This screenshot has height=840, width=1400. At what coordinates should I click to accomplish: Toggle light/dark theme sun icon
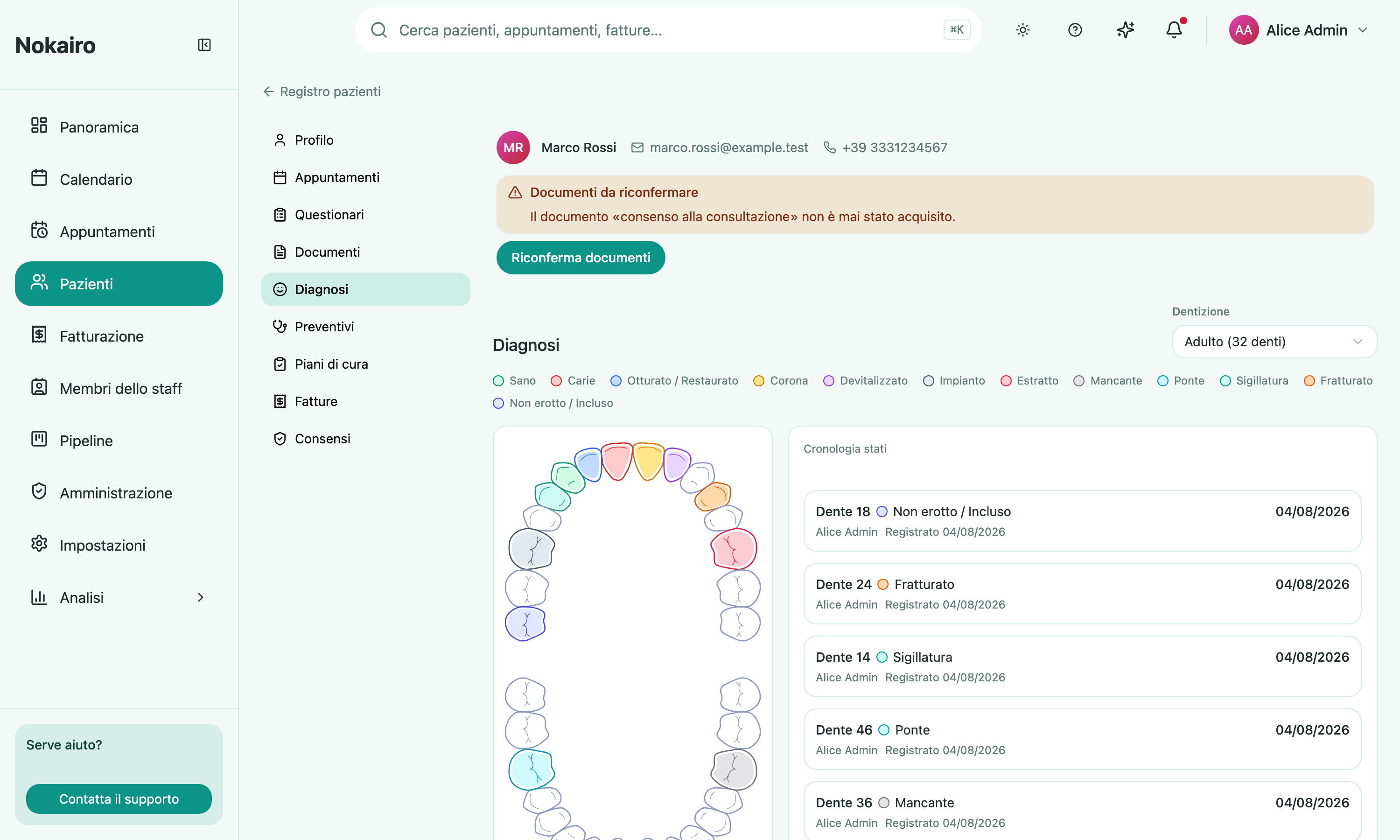1022,30
